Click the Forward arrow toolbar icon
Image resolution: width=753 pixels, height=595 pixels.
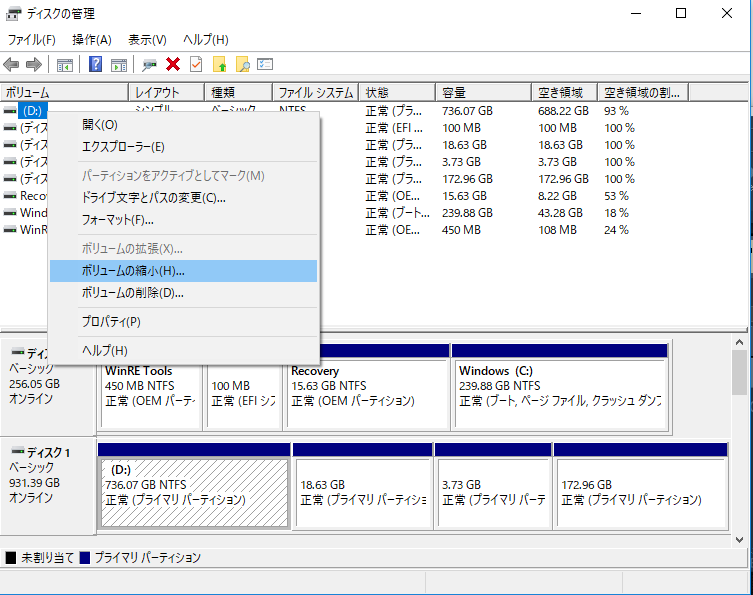[x=34, y=64]
